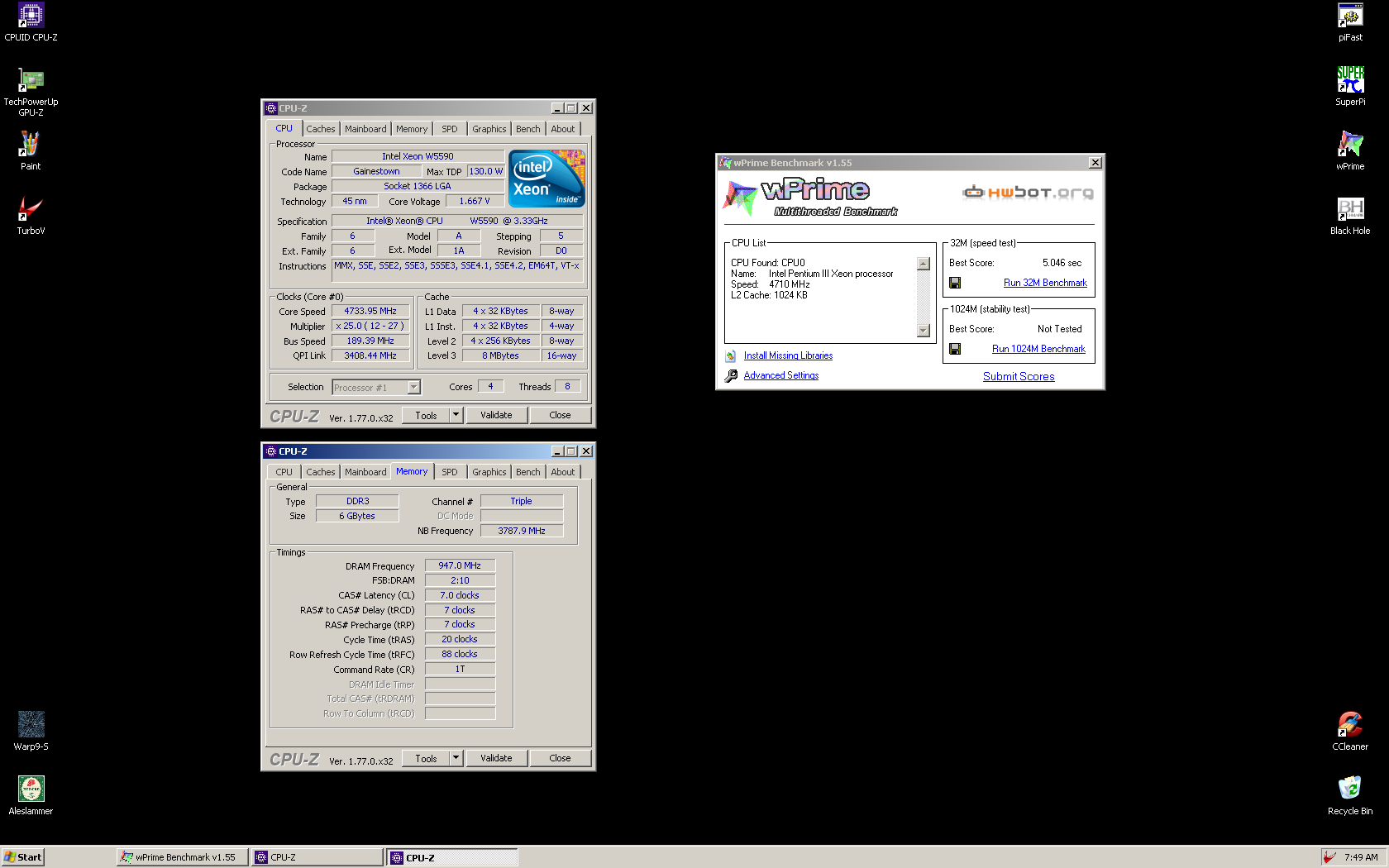Click the wPrime Benchmark title bar icon
The image size is (1389, 868).
point(725,163)
